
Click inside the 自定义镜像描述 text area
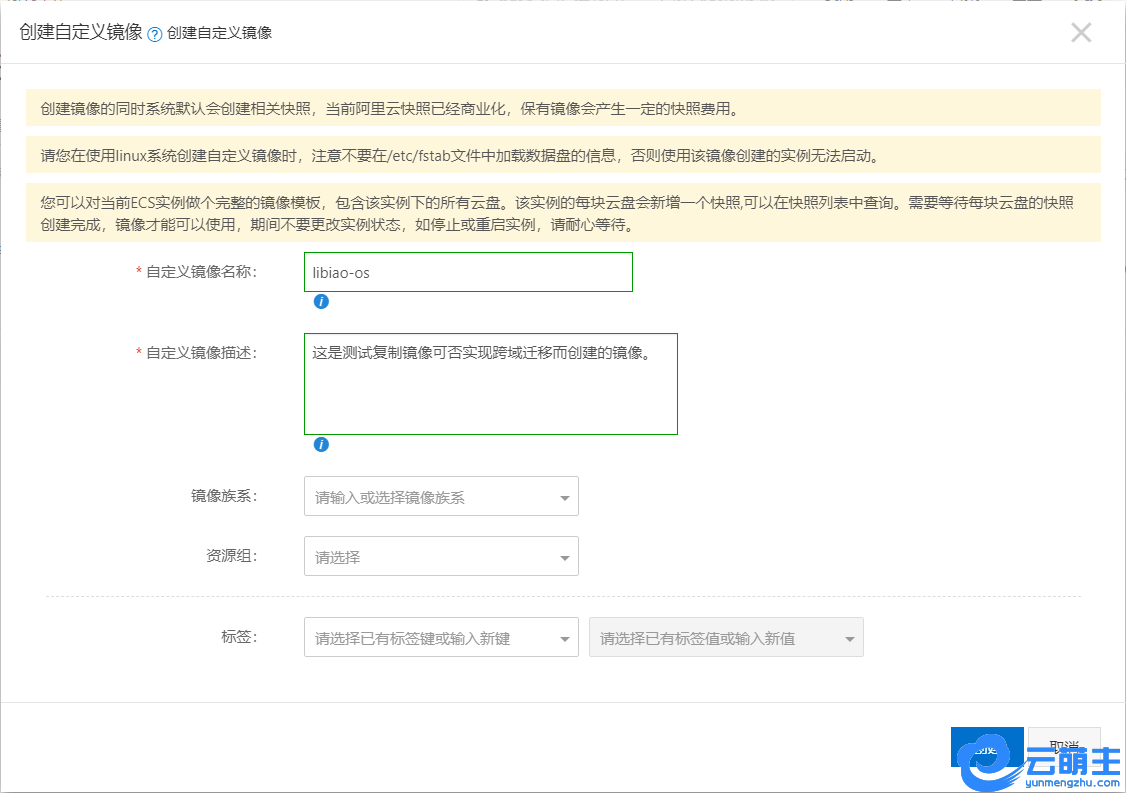490,384
